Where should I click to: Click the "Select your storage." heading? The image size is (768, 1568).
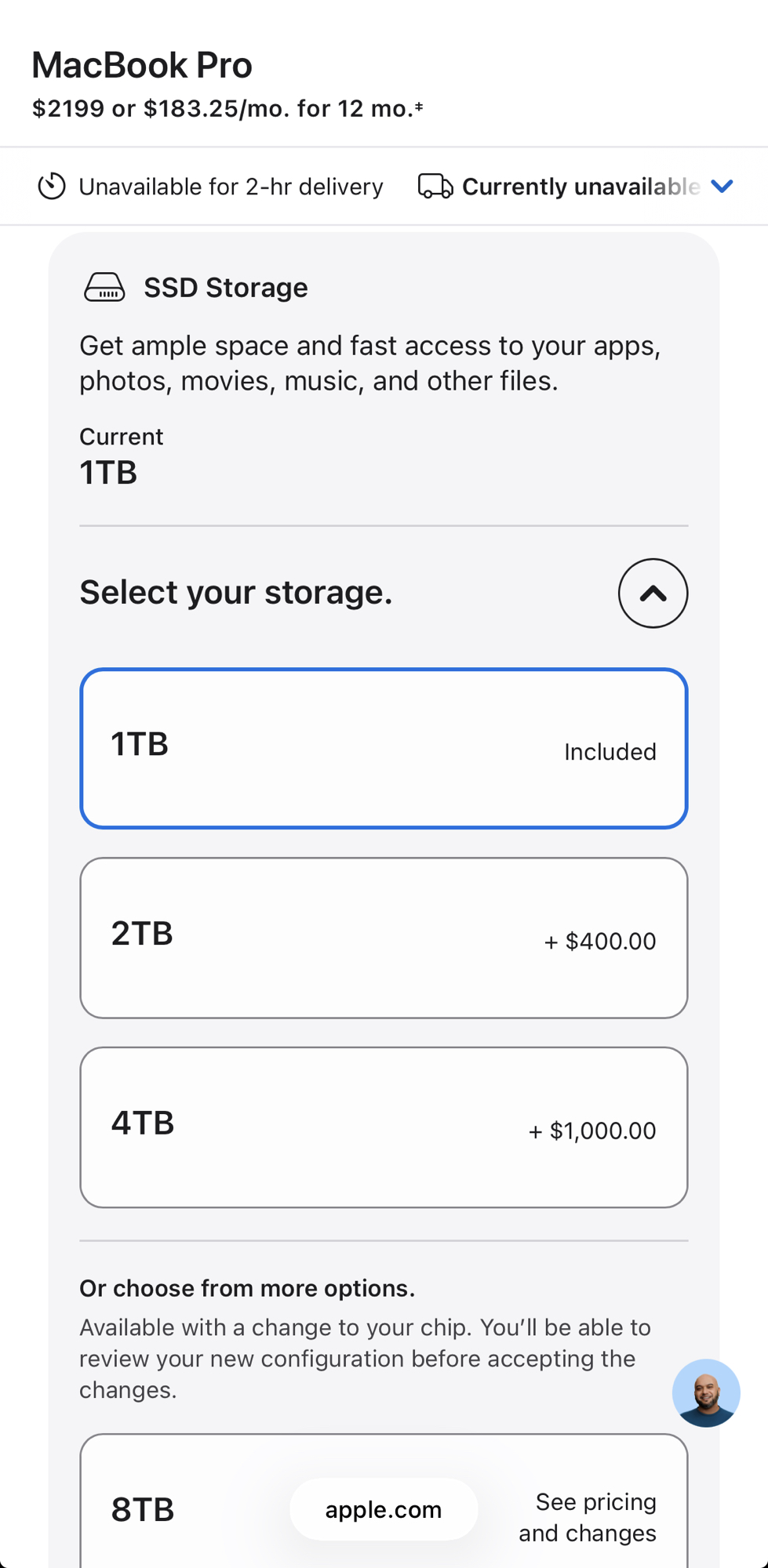point(235,593)
